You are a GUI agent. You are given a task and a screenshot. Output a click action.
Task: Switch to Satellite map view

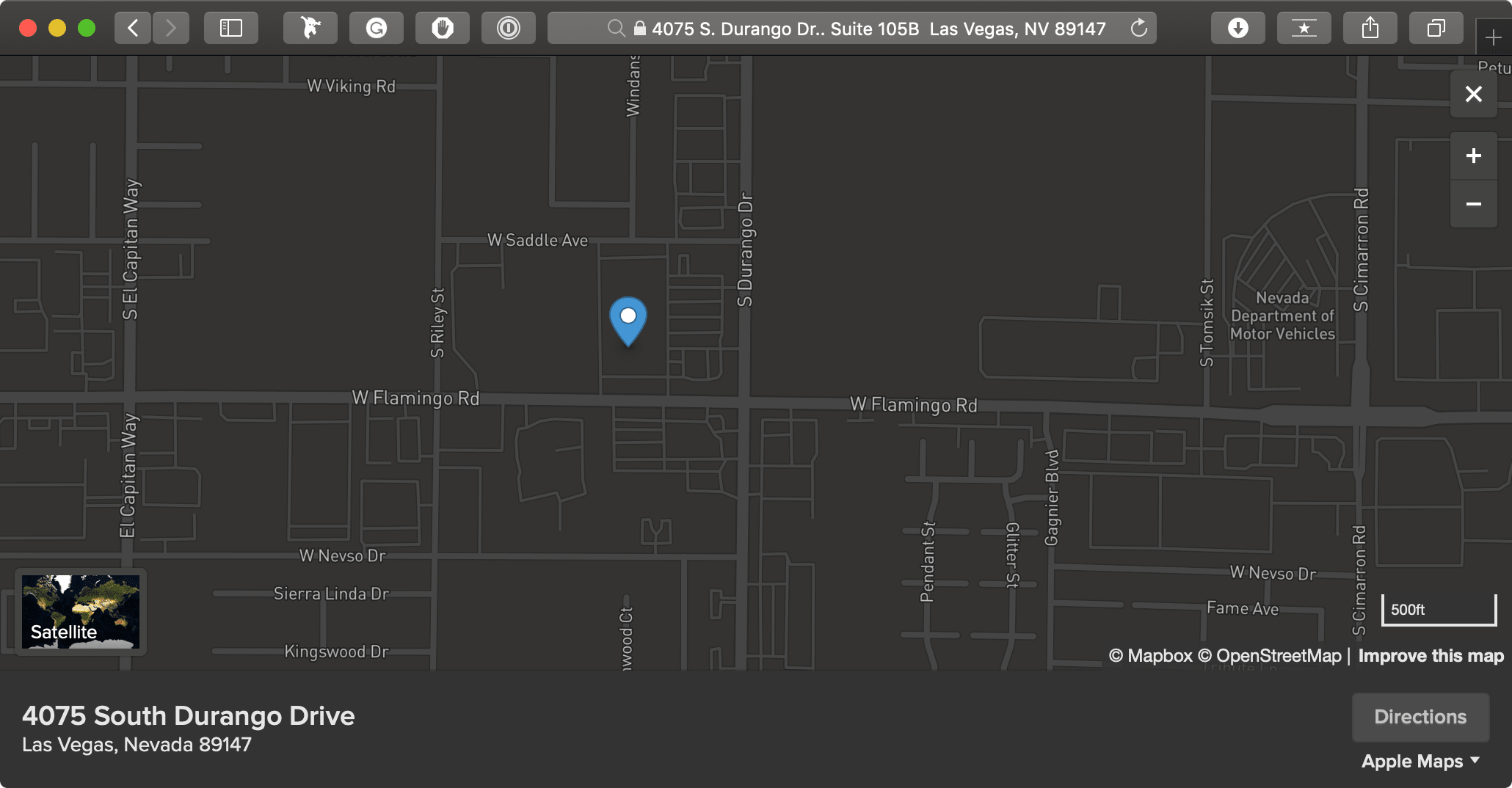click(81, 612)
